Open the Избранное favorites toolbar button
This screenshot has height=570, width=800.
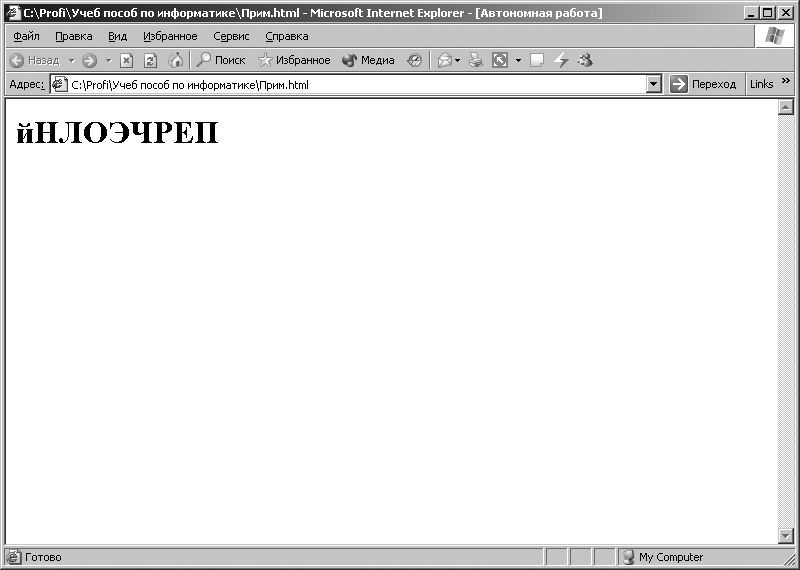(294, 60)
